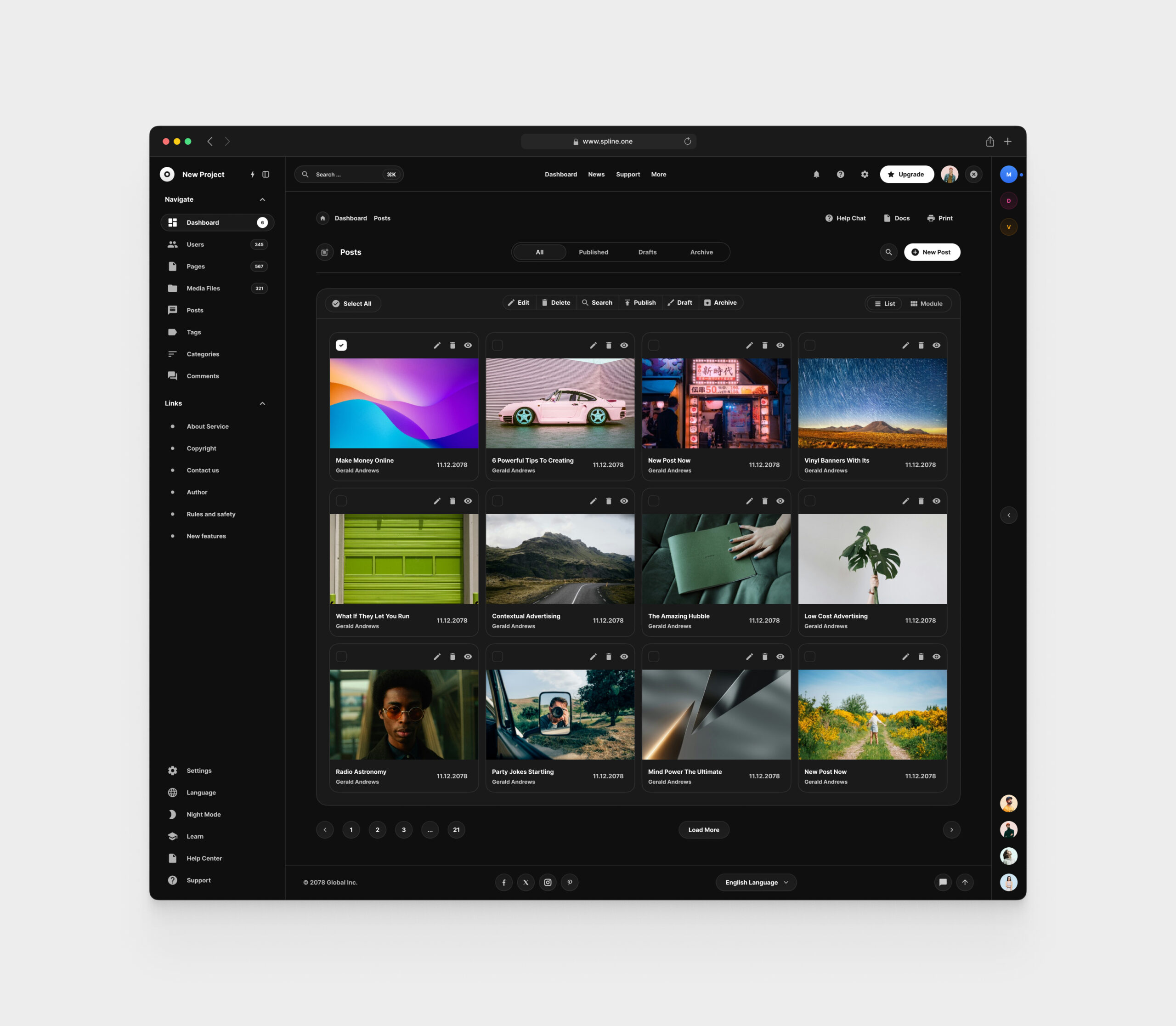The width and height of the screenshot is (1176, 1026).
Task: Reload the page in address bar
Action: (x=688, y=142)
